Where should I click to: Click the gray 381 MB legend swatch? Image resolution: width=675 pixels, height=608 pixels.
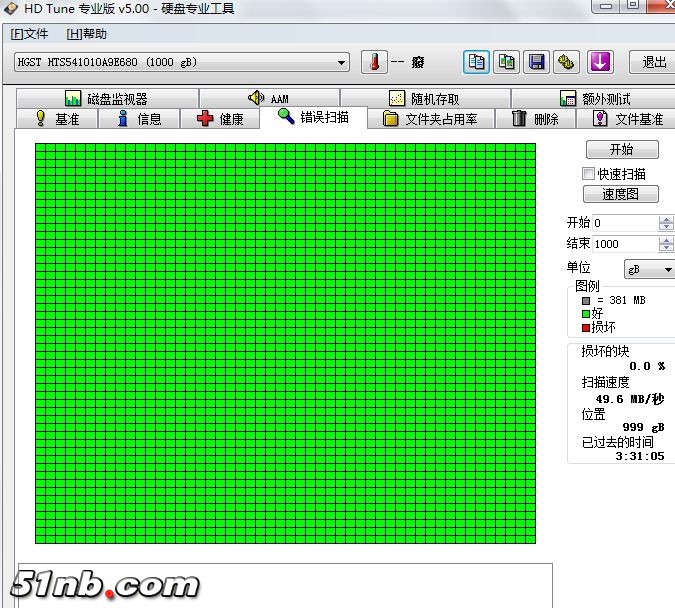click(x=585, y=300)
